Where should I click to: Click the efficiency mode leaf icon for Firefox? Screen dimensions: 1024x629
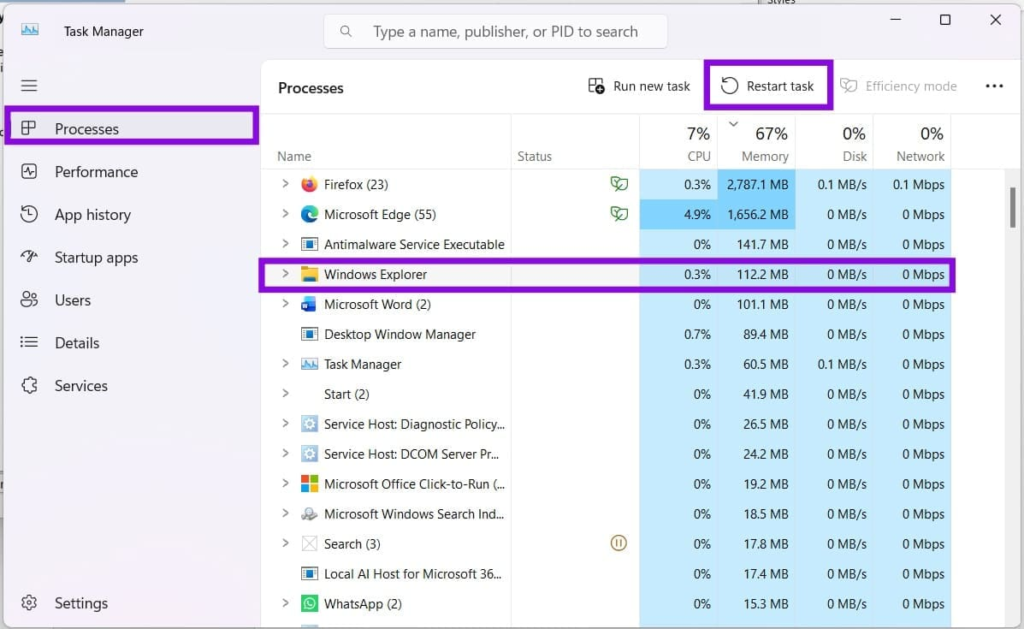pyautogui.click(x=618, y=184)
